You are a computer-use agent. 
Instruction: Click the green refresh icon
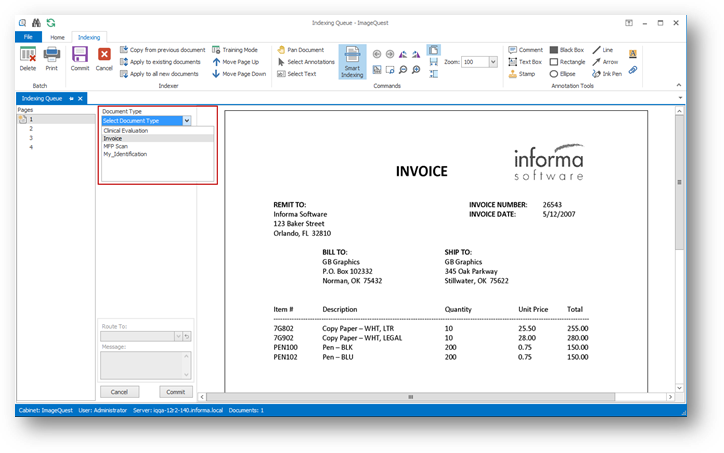tap(51, 23)
